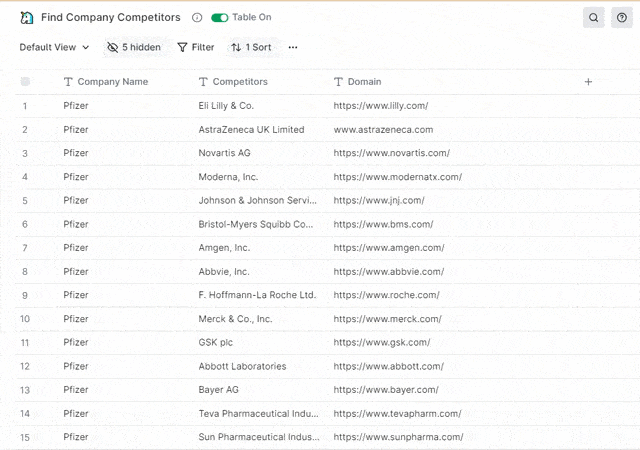The image size is (640, 450).
Task: Click the https://www.tevapharm.com/ domain cell
Action: click(397, 414)
